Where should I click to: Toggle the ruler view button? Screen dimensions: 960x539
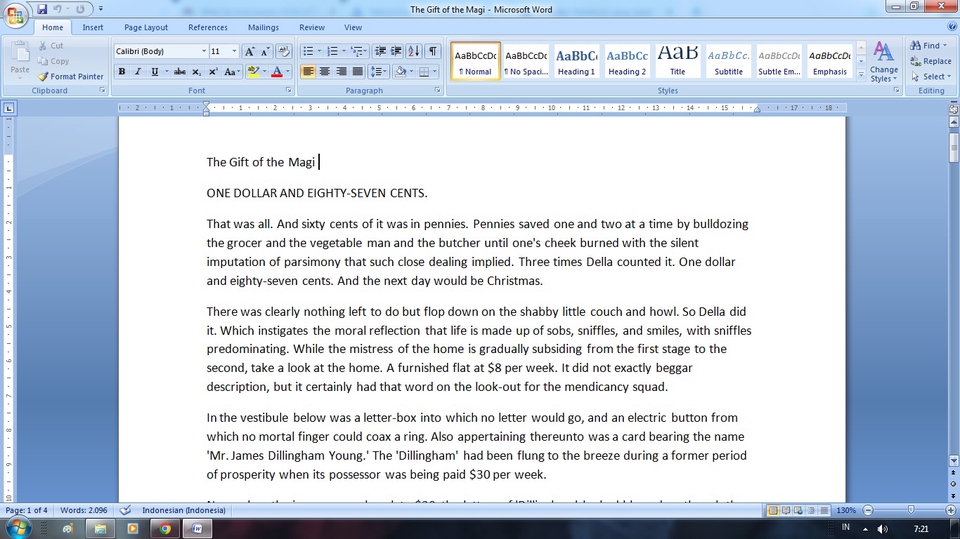(953, 109)
